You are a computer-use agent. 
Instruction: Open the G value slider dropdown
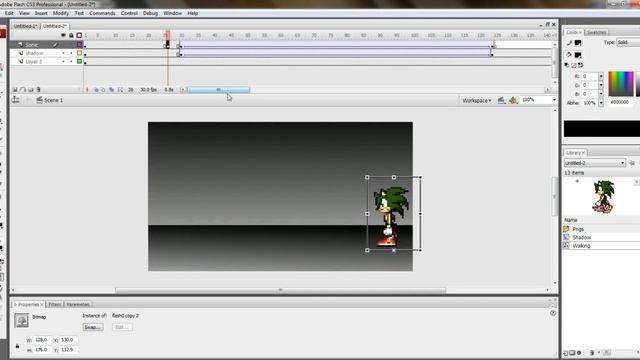(x=601, y=85)
